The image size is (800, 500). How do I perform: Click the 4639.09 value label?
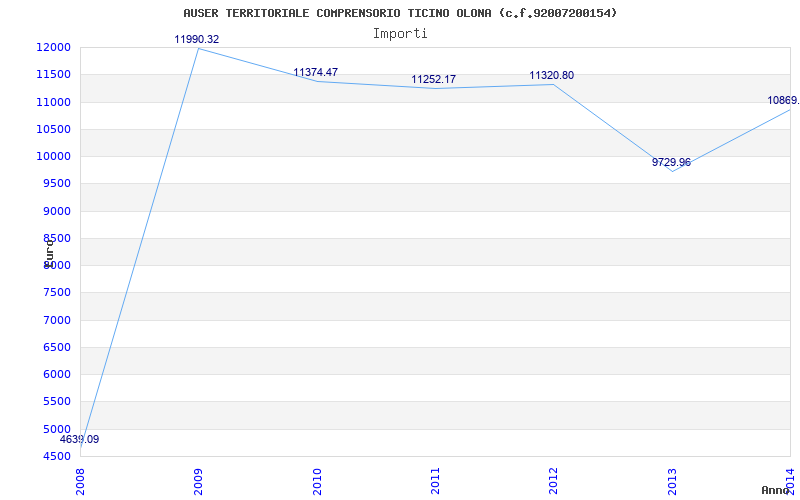tap(79, 439)
